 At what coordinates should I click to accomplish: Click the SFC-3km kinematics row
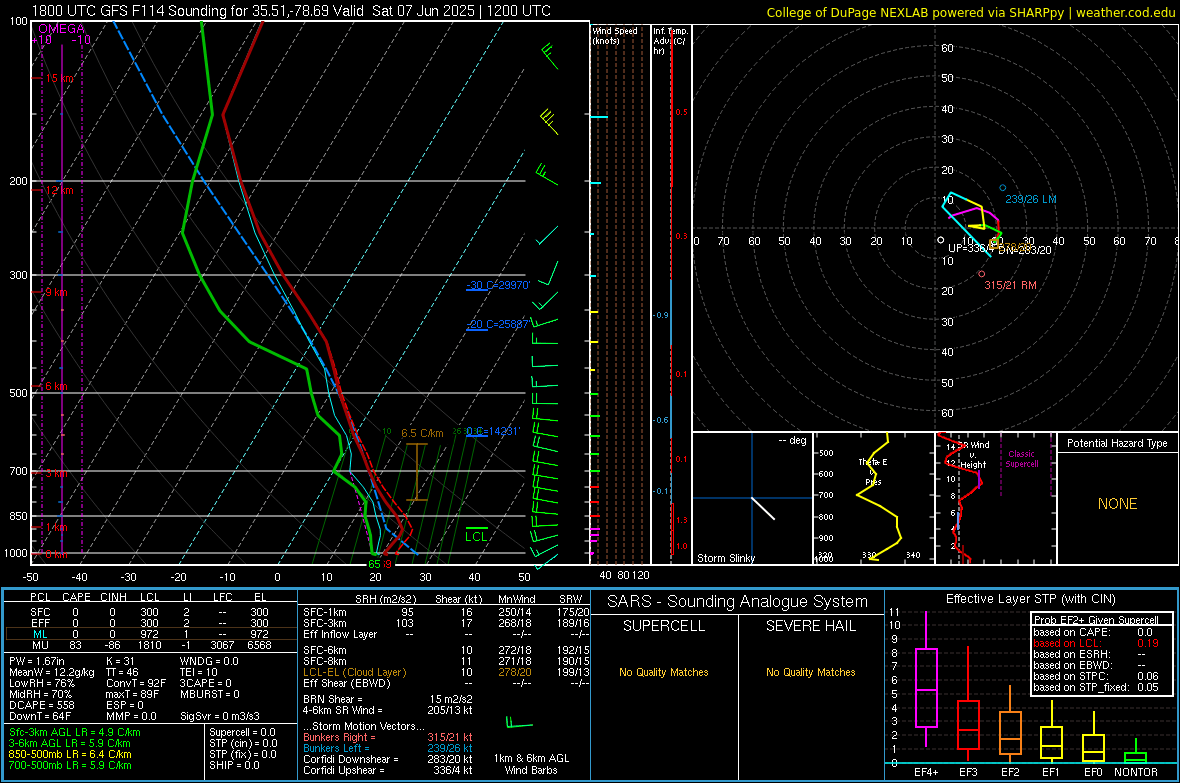[x=446, y=623]
